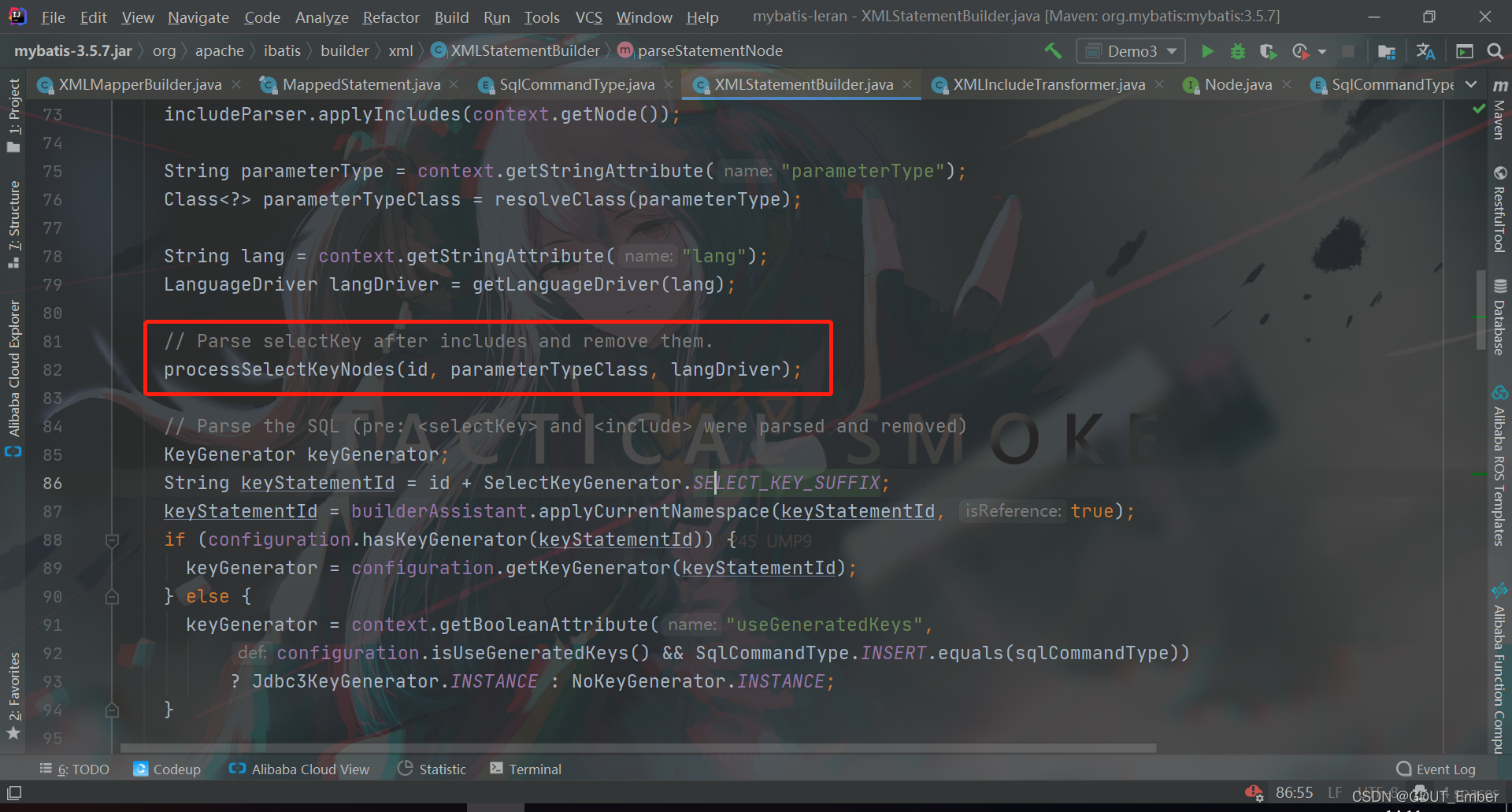Open Alibaba ROS Templates panel

1499,465
